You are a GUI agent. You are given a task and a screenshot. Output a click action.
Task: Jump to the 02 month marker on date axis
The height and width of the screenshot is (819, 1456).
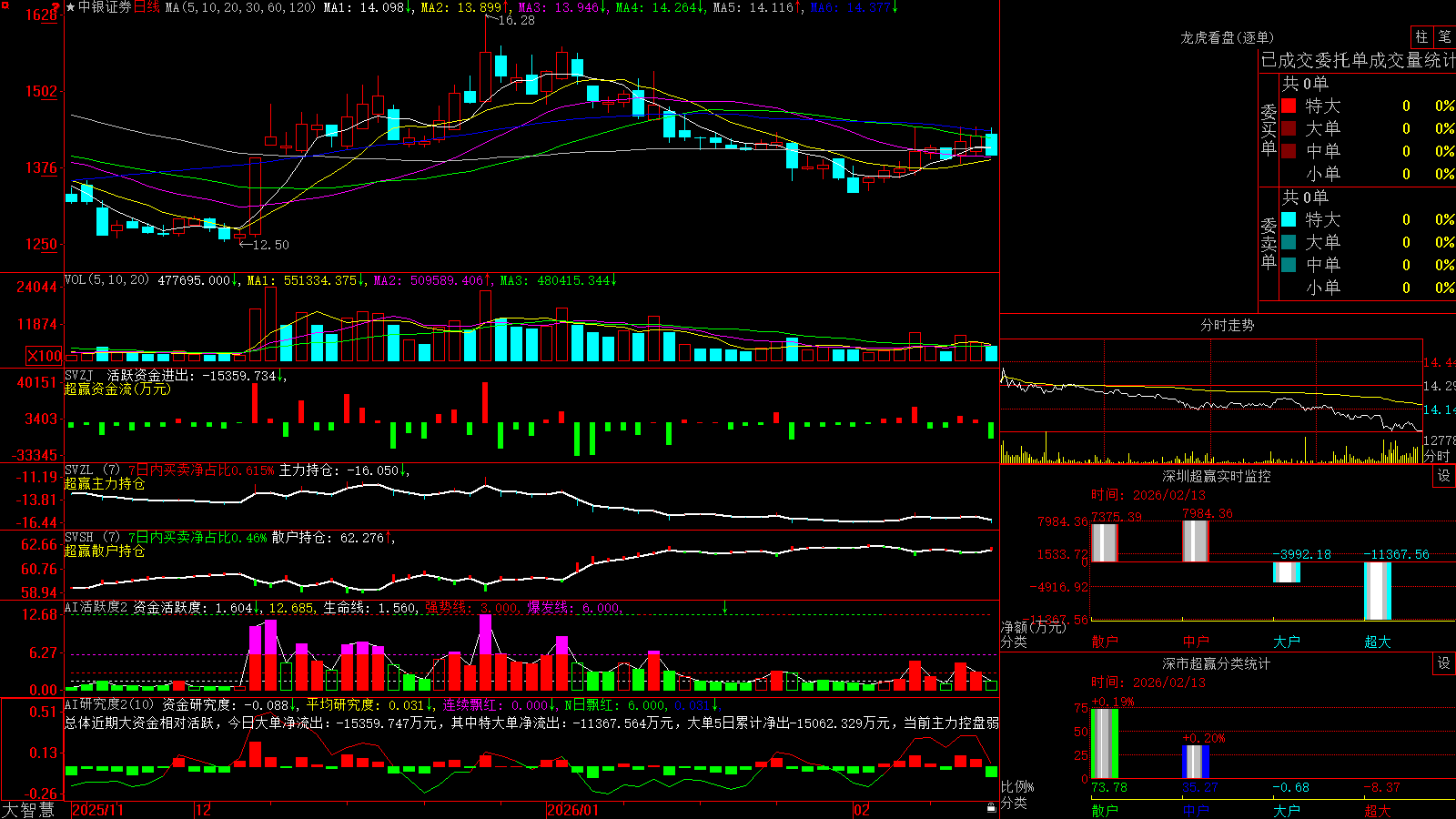click(x=862, y=810)
